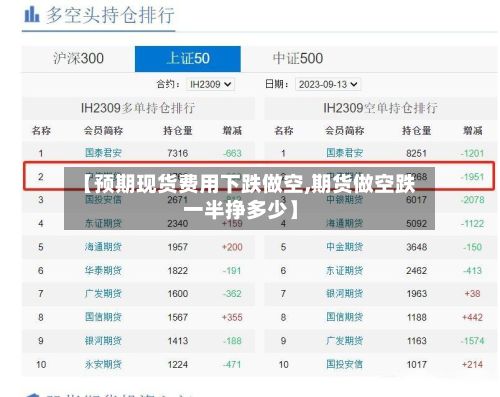Click the bar chart icon beside 多空头持仓排行
This screenshot has width=500, height=397.
(x=32, y=15)
